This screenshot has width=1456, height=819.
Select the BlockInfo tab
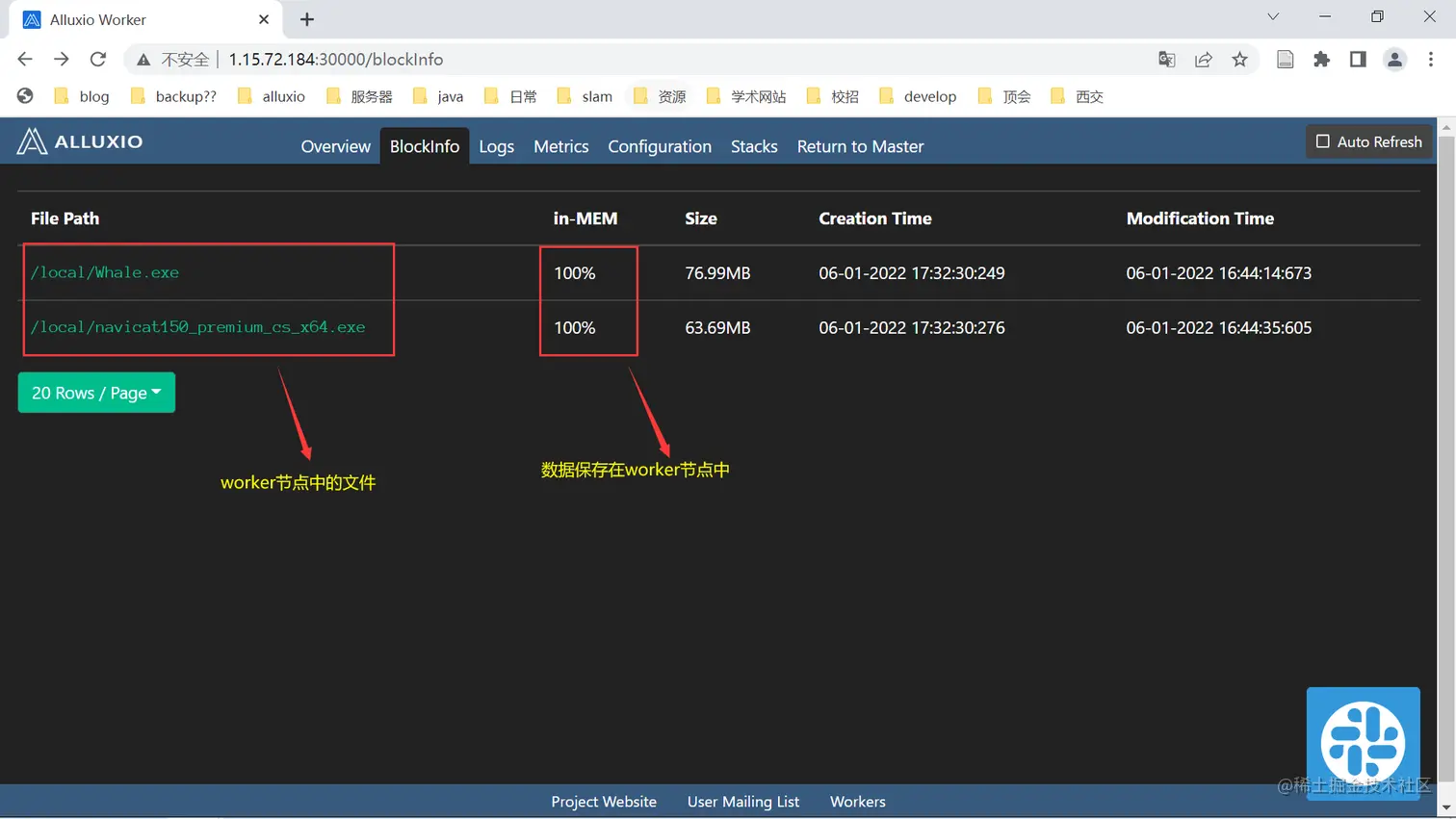[425, 146]
